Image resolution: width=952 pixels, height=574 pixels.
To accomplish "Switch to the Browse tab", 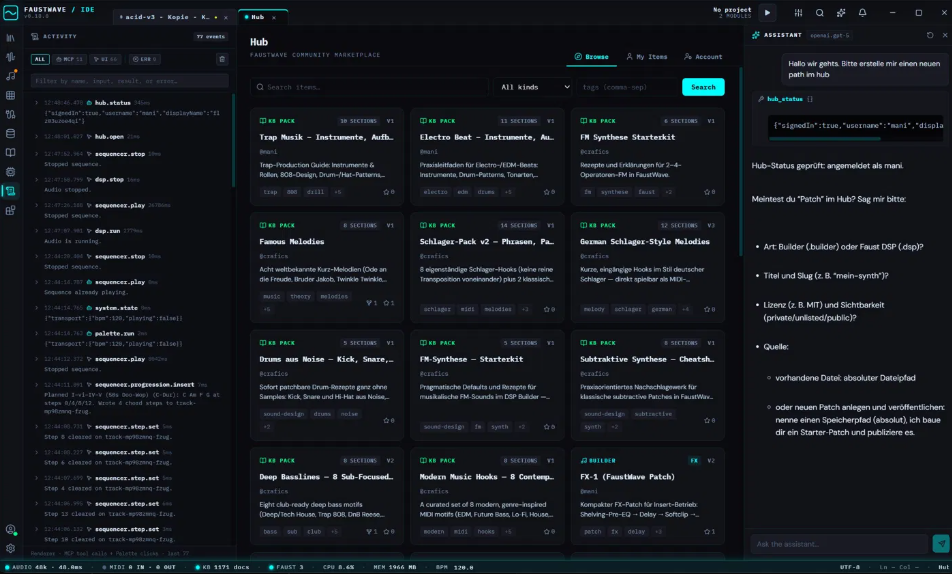I will pyautogui.click(x=592, y=56).
